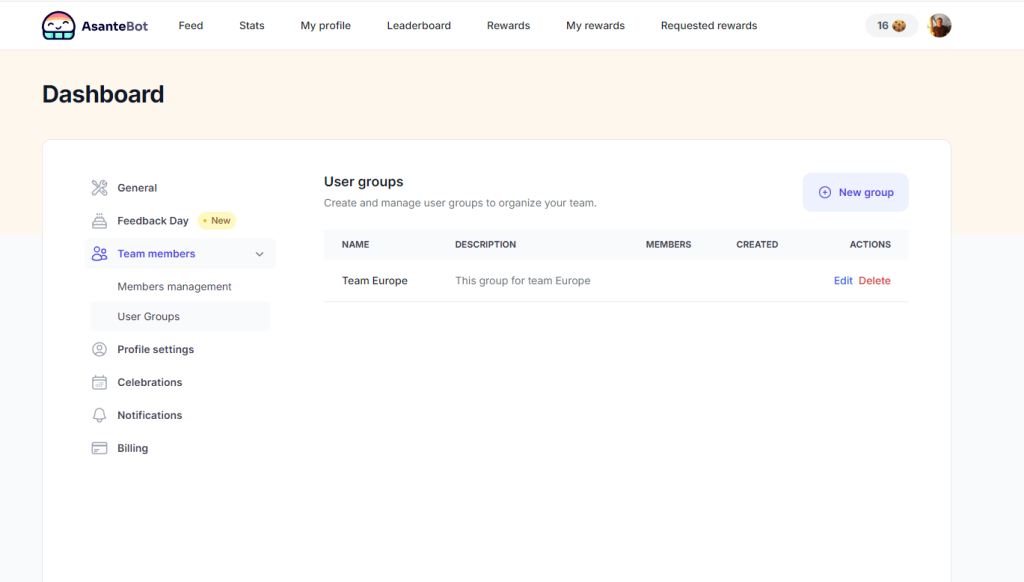This screenshot has width=1024, height=582.
Task: Open the Leaderboard page
Action: point(418,26)
